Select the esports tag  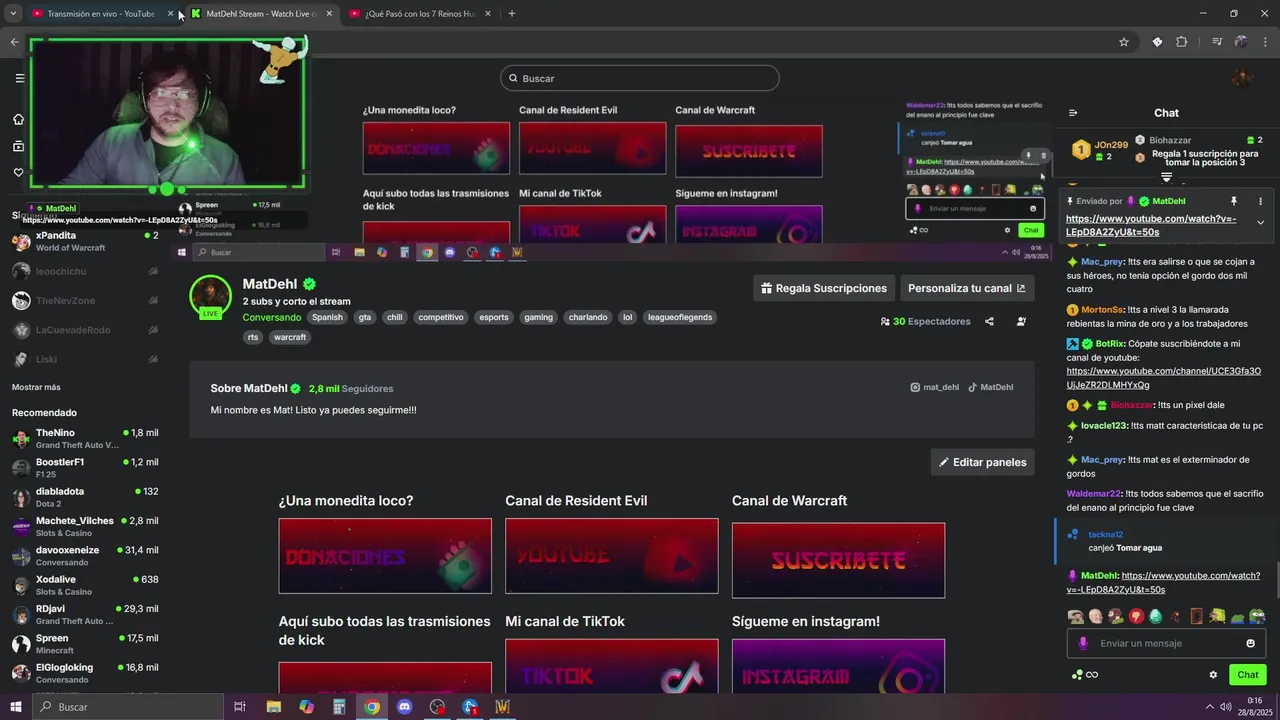coord(494,317)
